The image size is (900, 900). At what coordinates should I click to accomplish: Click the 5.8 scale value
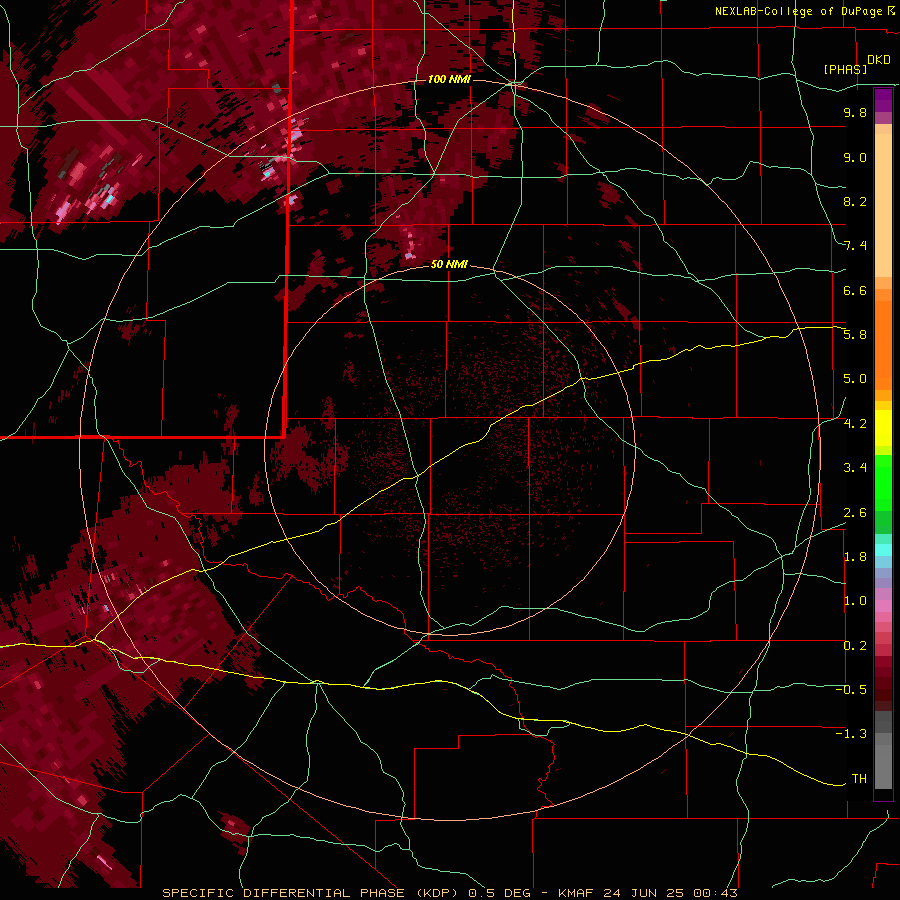pyautogui.click(x=855, y=335)
